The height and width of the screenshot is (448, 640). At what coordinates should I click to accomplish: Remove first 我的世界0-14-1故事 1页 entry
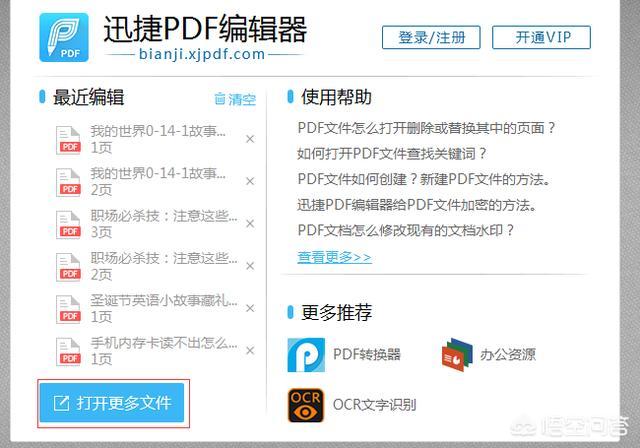tap(250, 139)
